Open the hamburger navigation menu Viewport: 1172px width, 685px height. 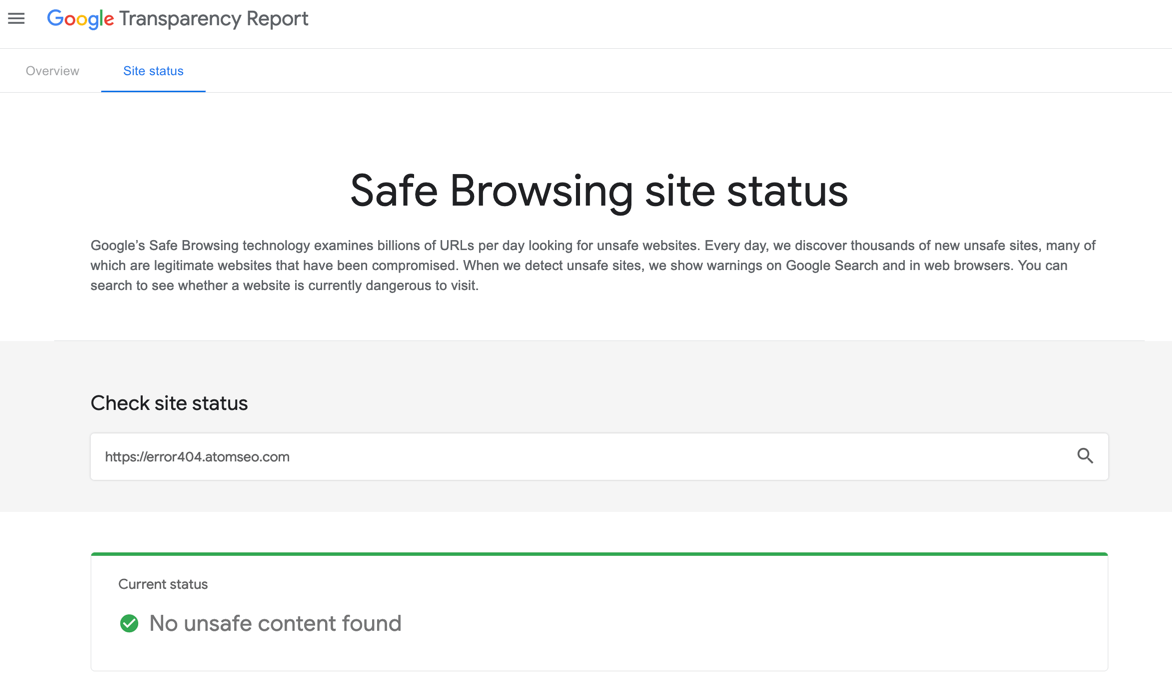coord(16,19)
